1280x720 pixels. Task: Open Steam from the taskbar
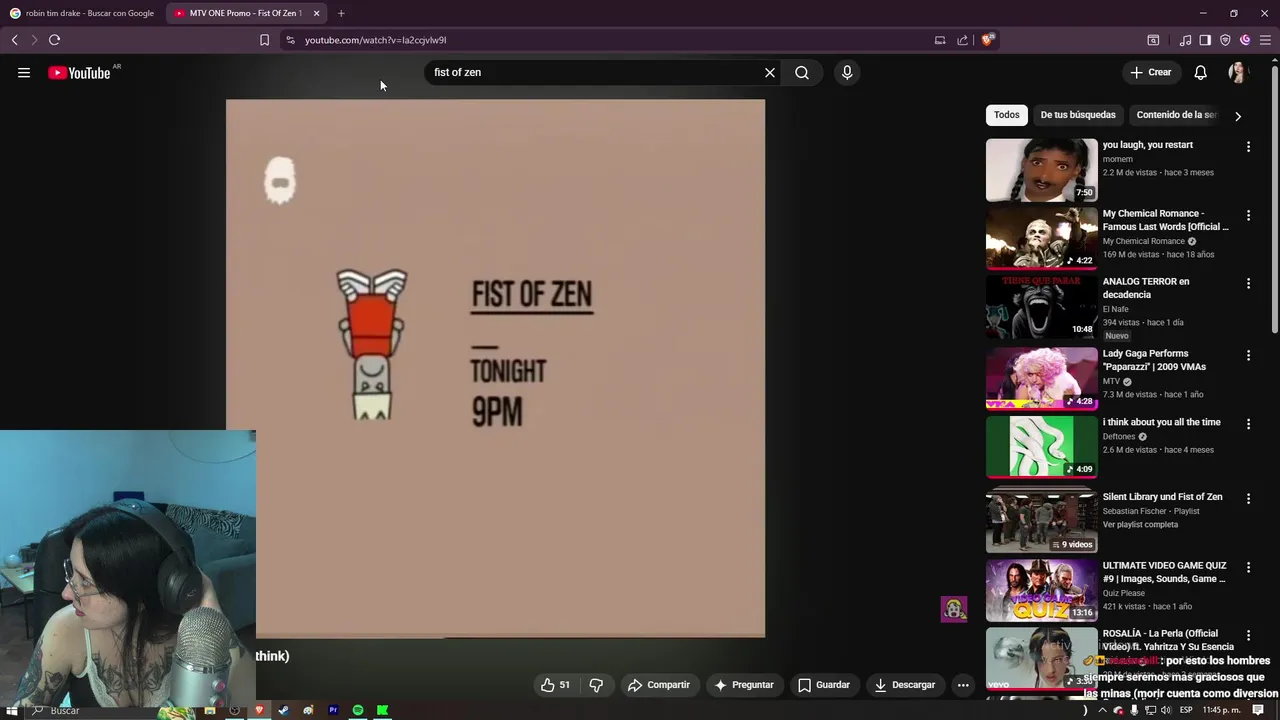(x=284, y=710)
